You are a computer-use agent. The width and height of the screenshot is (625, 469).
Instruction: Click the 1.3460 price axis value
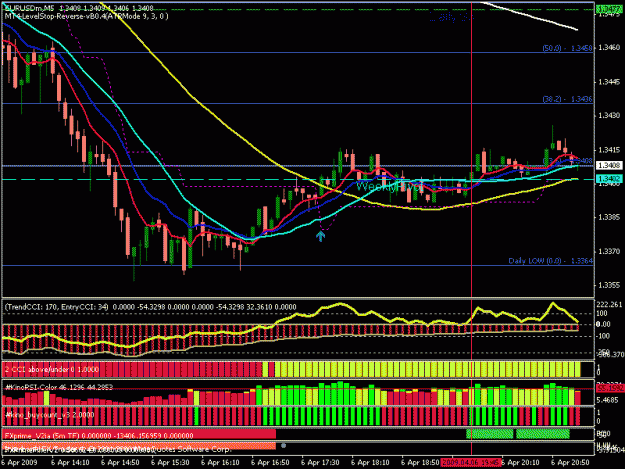609,48
